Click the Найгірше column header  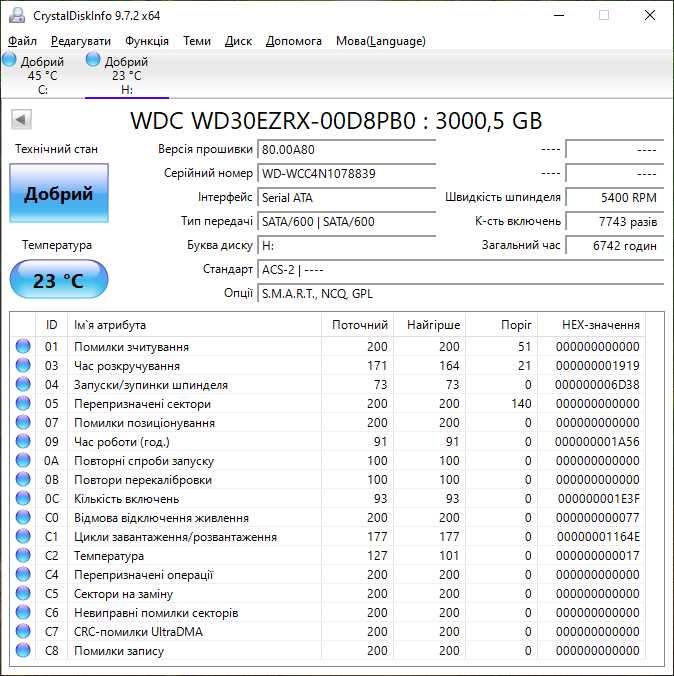(x=429, y=325)
